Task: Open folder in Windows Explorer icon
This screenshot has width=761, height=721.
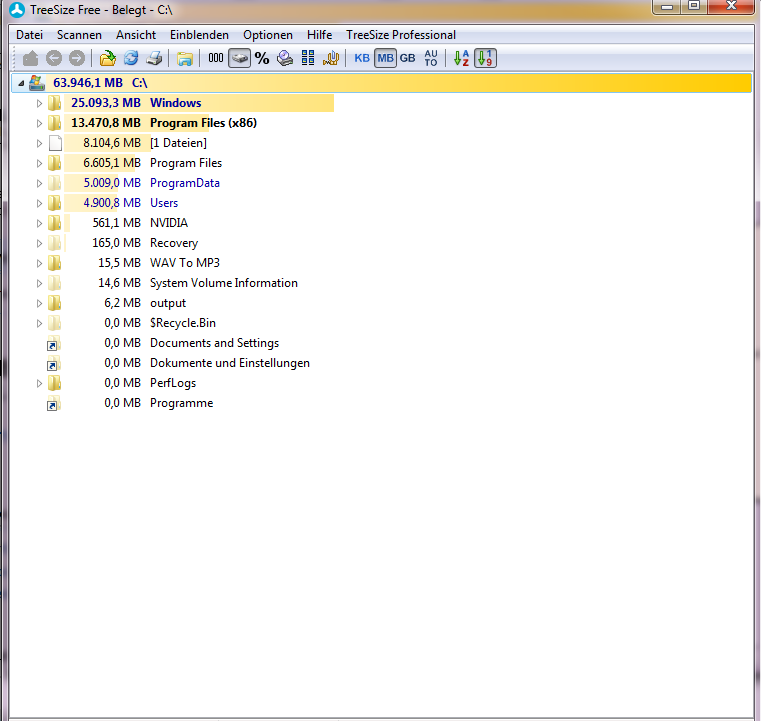Action: pos(184,59)
